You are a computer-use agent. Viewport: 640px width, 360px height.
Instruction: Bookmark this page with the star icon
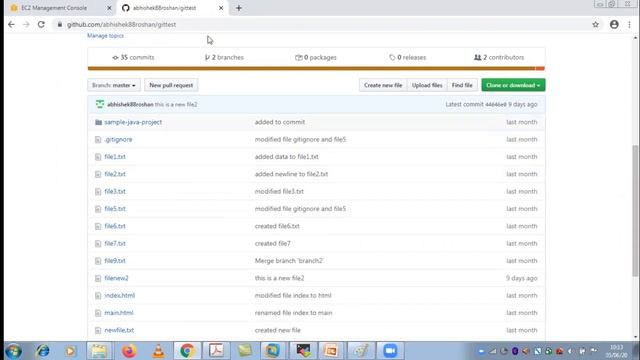pos(596,24)
